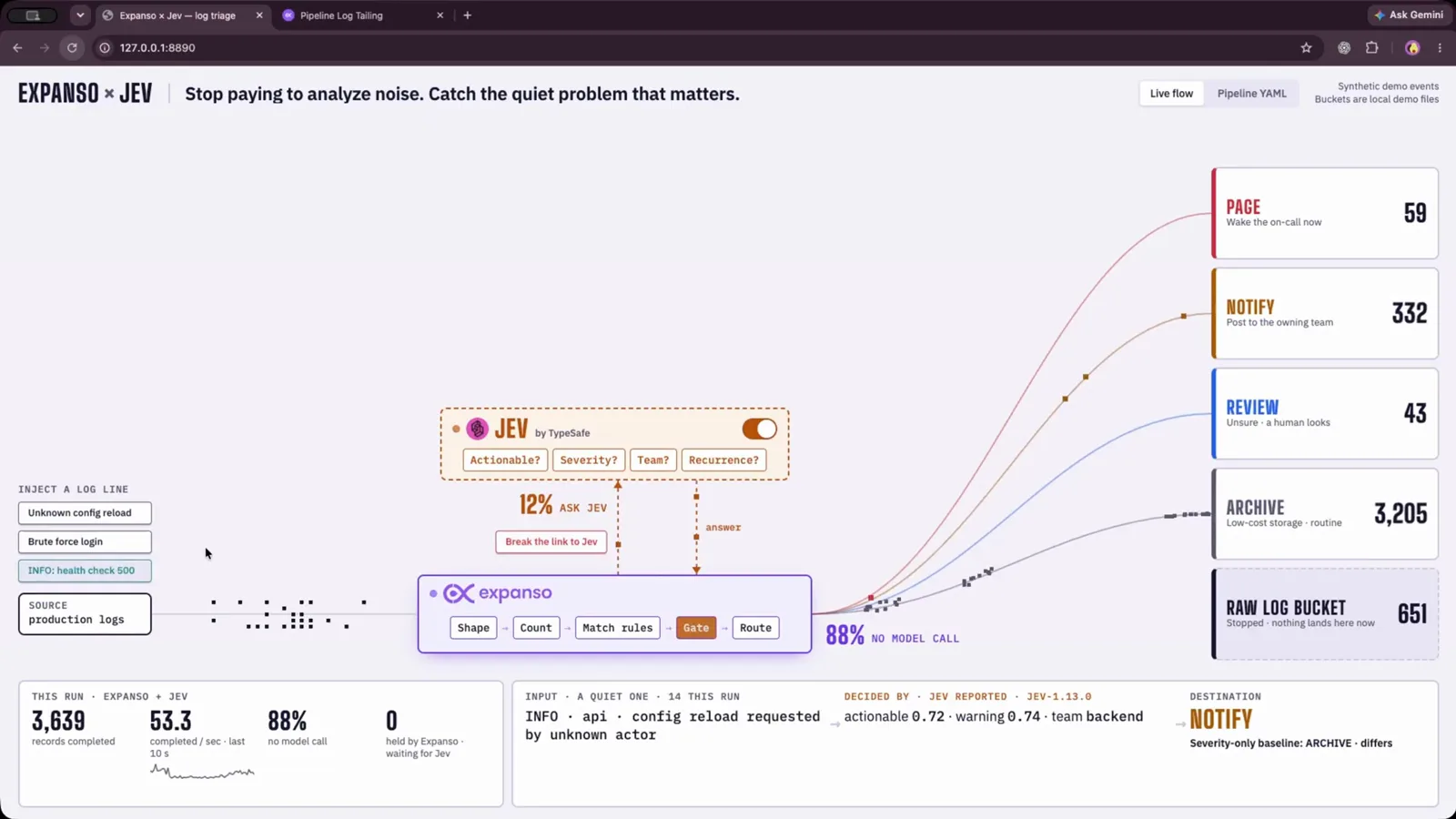Click the EXPANSO × JEV header logo
This screenshot has width=1456, height=819.
click(x=86, y=94)
